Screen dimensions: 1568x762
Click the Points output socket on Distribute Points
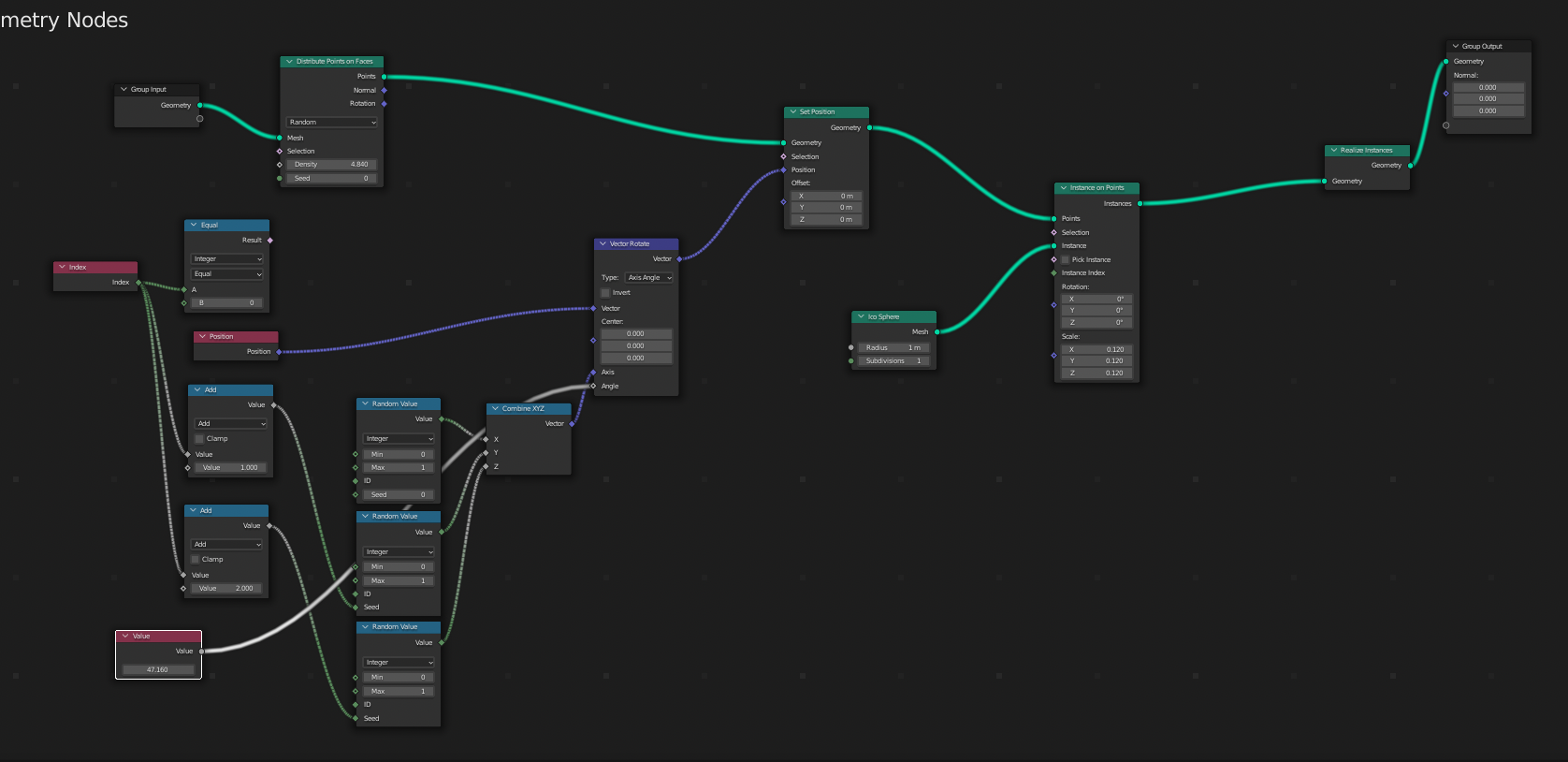point(385,77)
